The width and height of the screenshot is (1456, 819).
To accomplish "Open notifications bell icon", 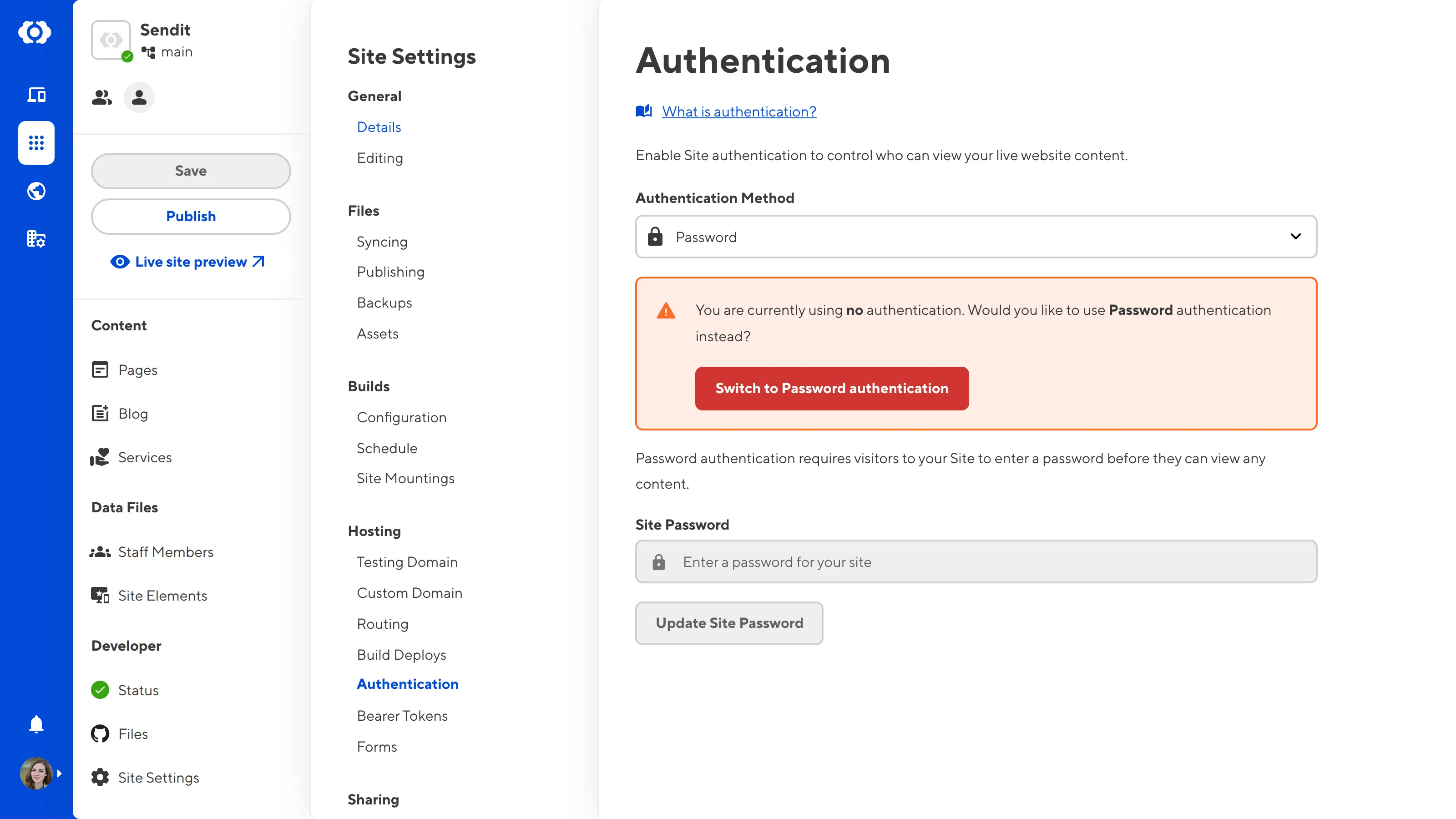I will 36,724.
